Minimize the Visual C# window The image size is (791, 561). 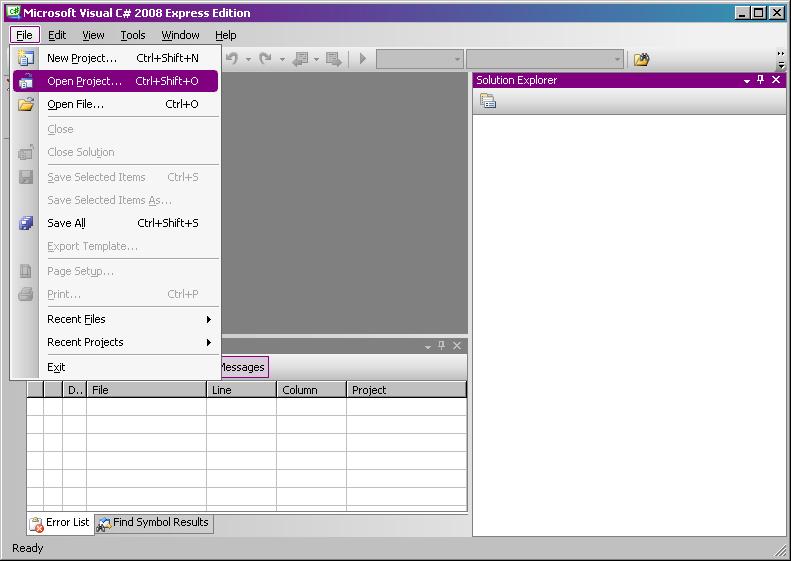tap(742, 13)
